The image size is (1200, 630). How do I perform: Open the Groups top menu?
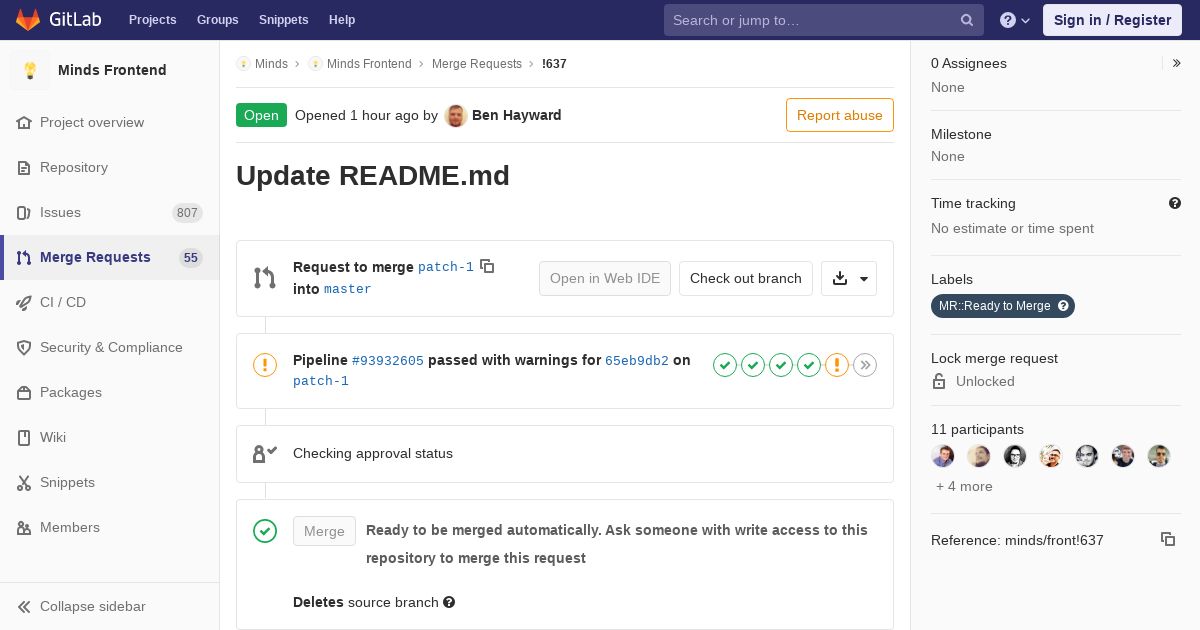pos(217,20)
